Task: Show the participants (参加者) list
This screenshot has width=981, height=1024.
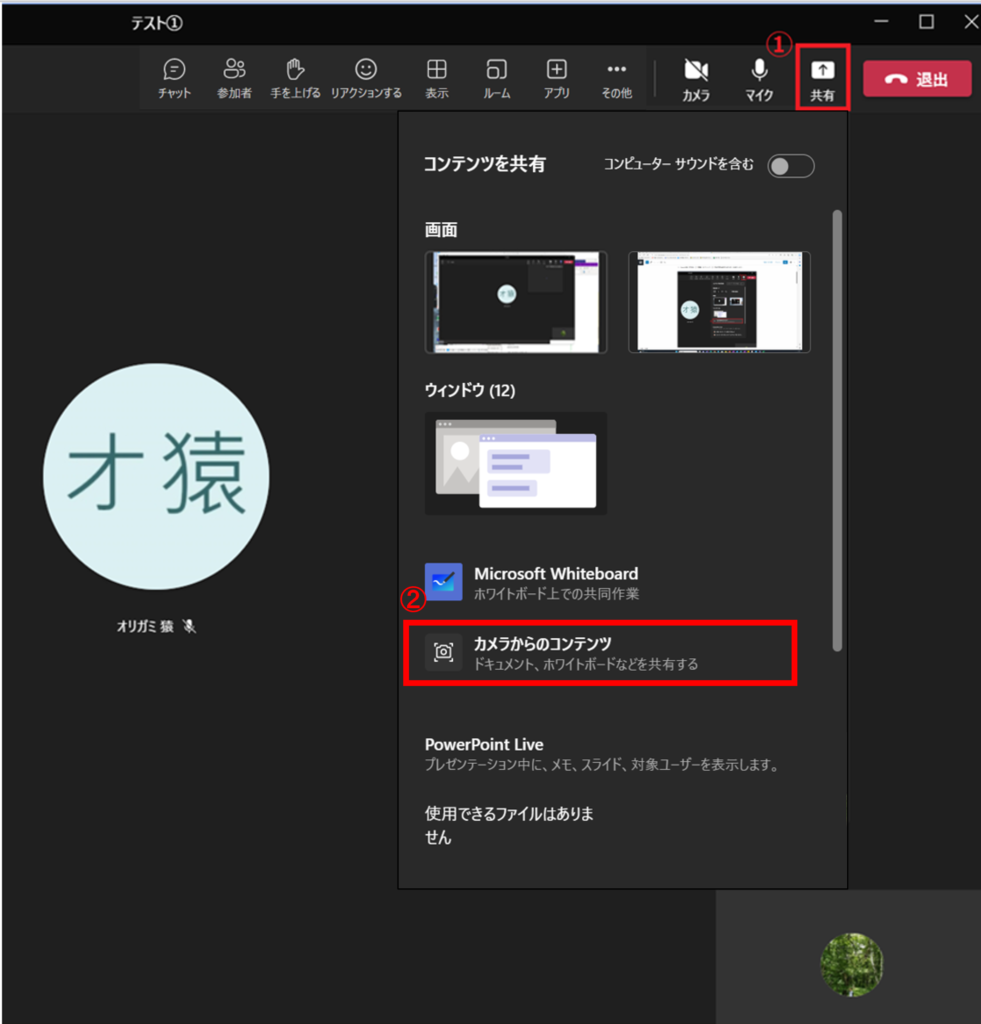Action: 234,79
